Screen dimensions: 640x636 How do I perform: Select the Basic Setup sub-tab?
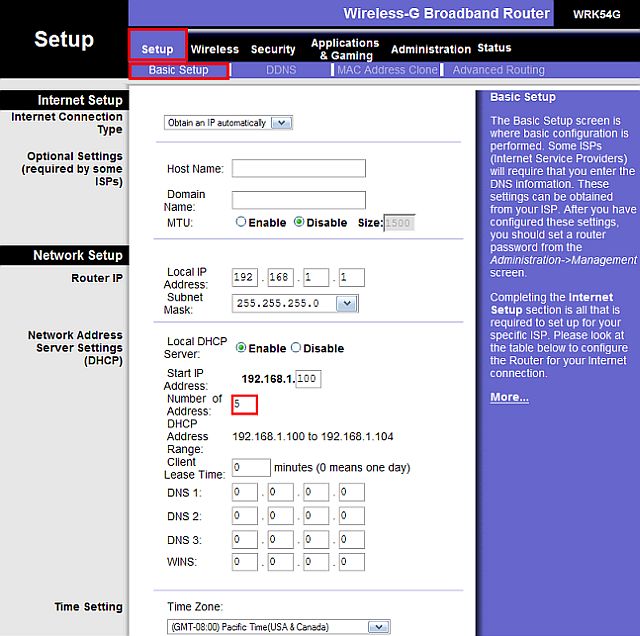[178, 70]
